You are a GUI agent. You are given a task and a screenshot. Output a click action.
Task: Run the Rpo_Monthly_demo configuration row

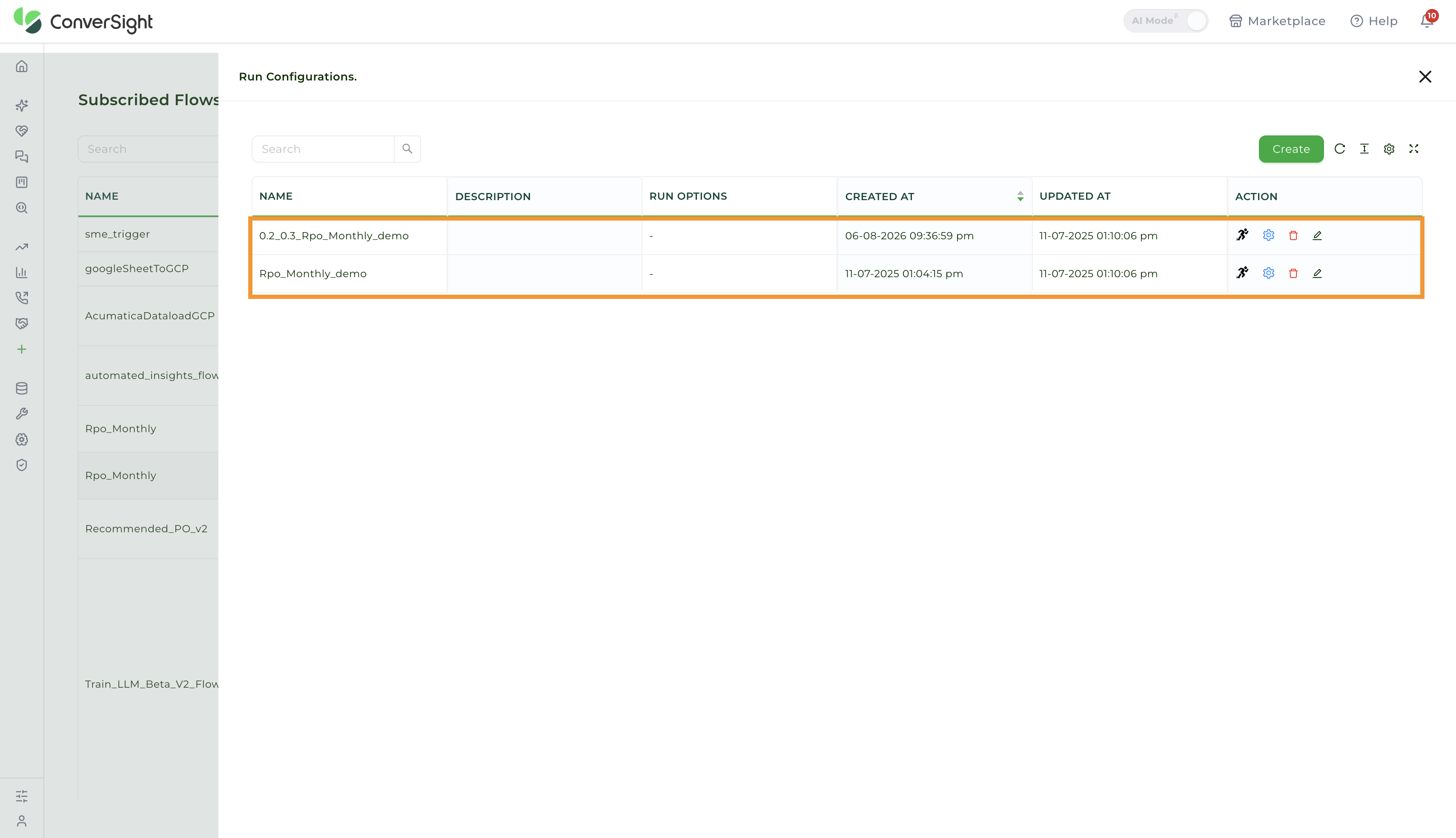1243,273
